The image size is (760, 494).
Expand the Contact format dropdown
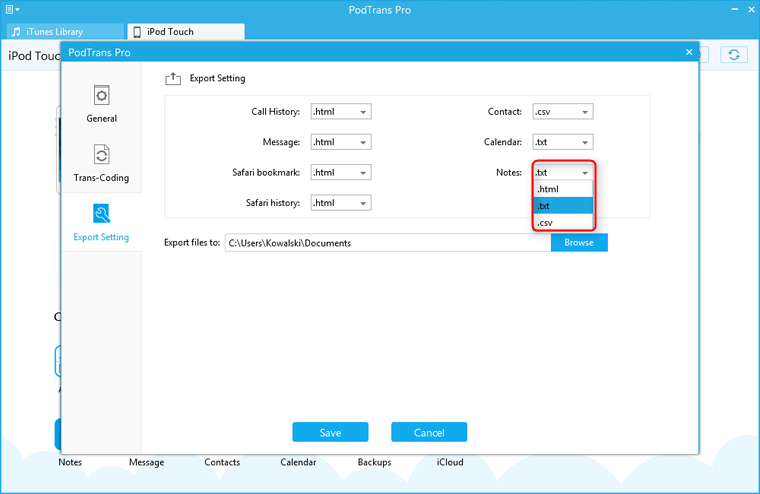pos(562,112)
